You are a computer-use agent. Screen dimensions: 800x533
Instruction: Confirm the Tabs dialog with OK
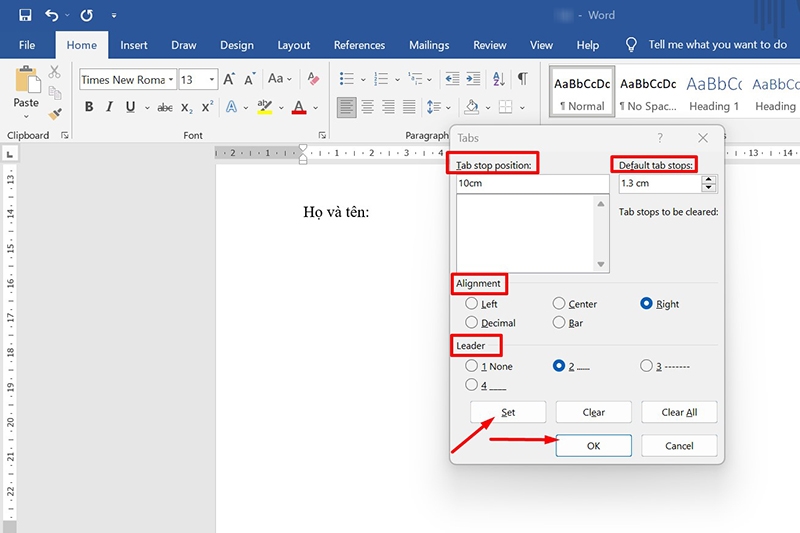593,445
